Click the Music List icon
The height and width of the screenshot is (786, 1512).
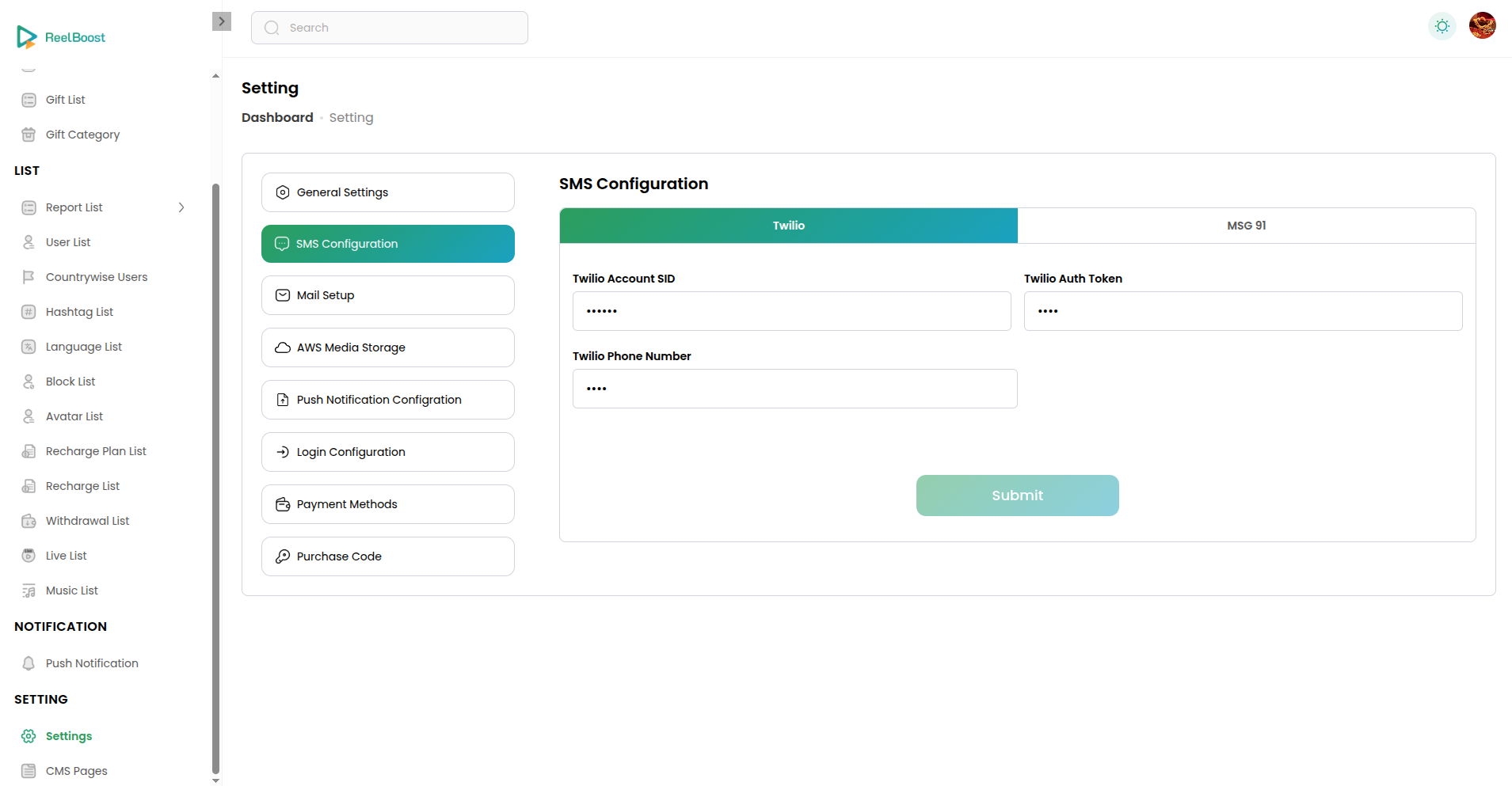(29, 590)
